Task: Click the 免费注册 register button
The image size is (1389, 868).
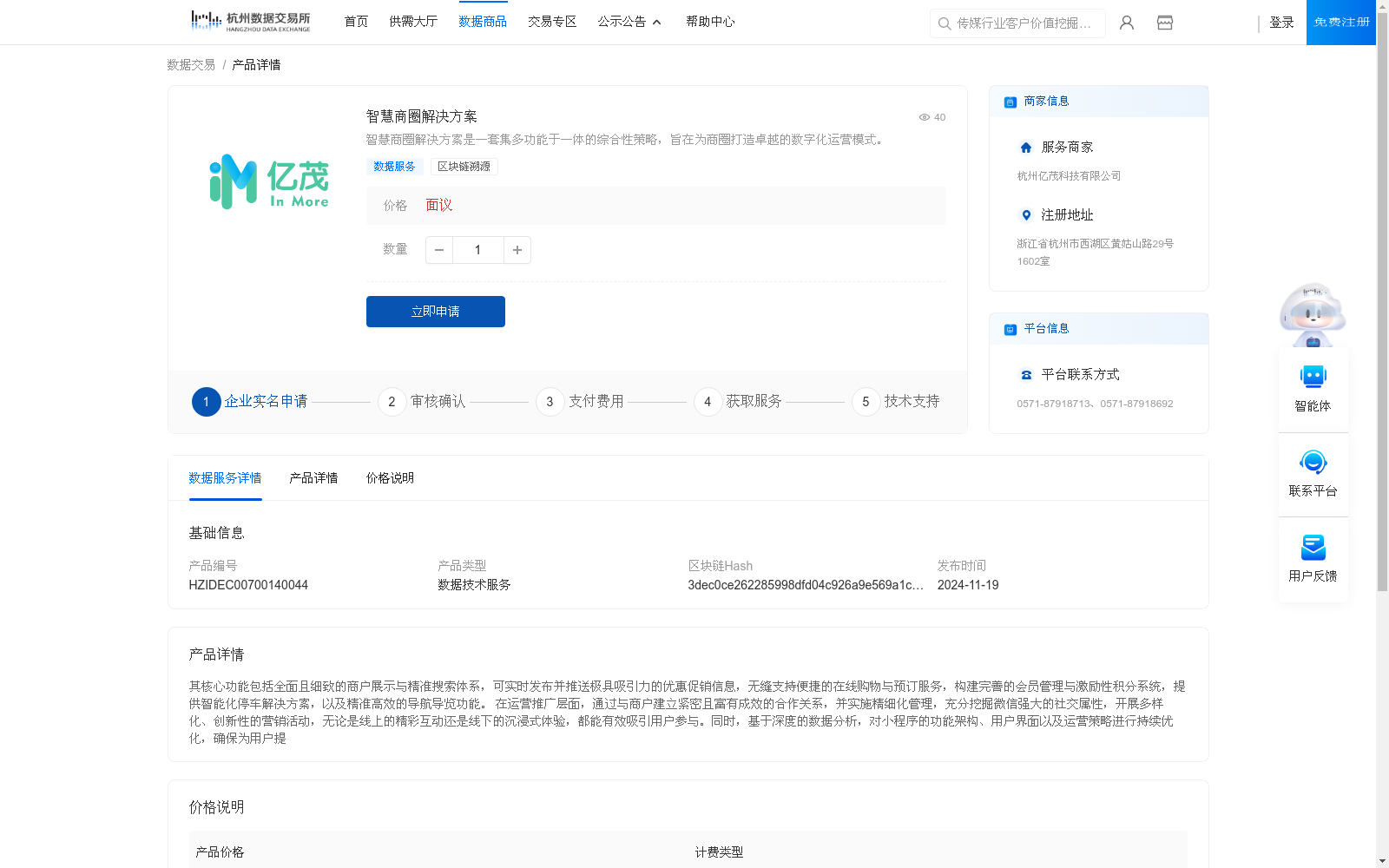Action: [x=1341, y=22]
